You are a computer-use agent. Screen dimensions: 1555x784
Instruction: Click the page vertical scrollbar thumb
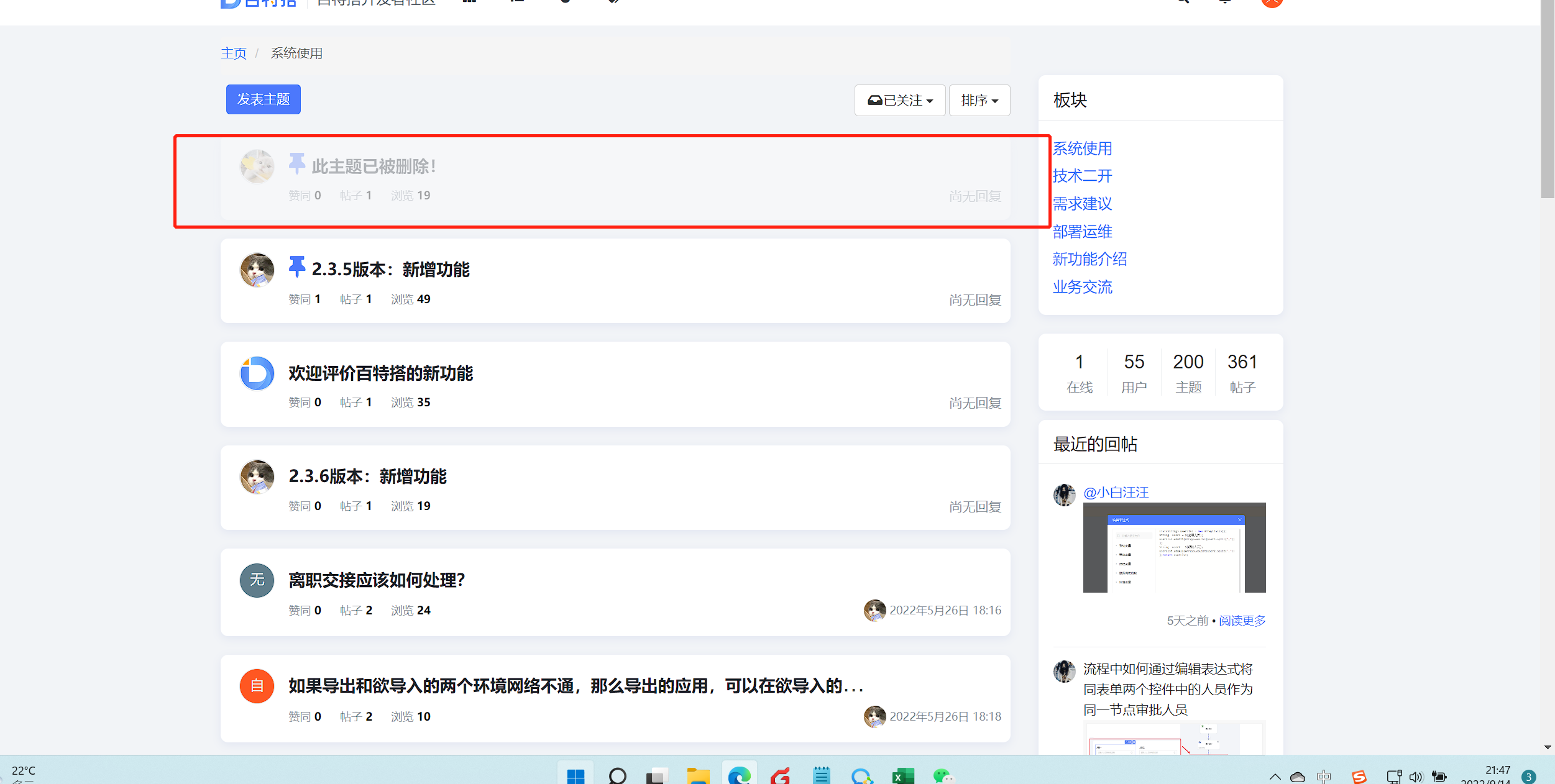1548,99
